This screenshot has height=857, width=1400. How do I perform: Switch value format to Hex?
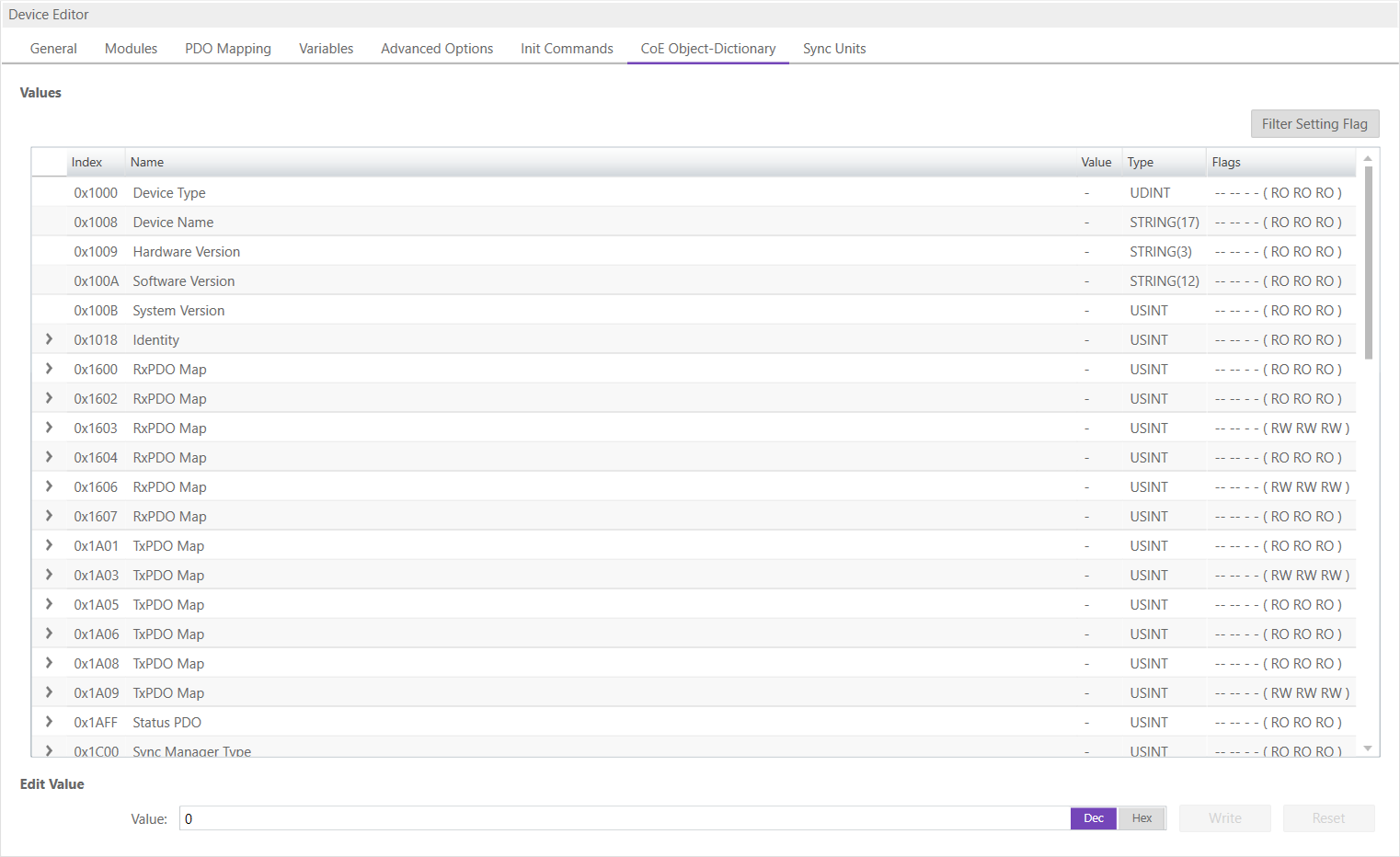pos(1142,818)
